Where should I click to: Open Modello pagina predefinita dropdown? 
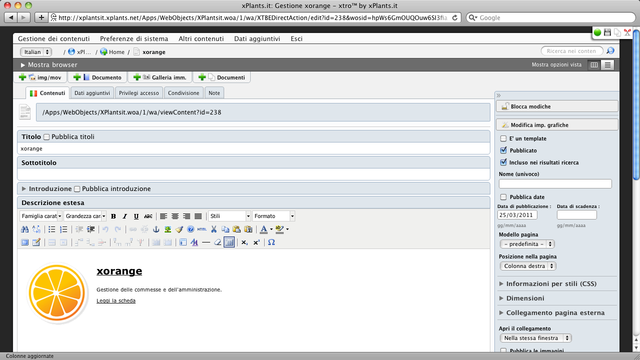click(527, 244)
